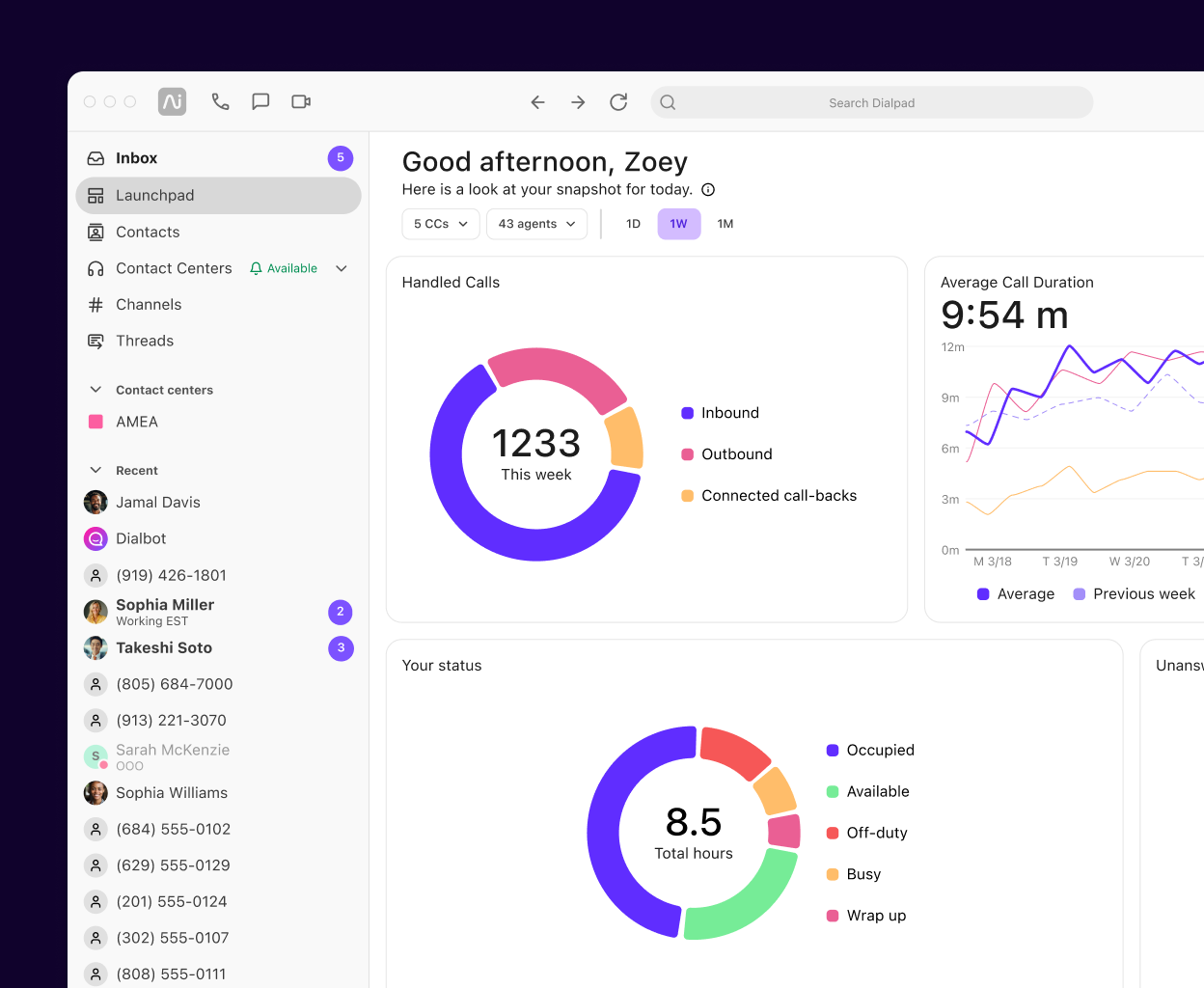Click the snapshot info icon

pyautogui.click(x=707, y=189)
